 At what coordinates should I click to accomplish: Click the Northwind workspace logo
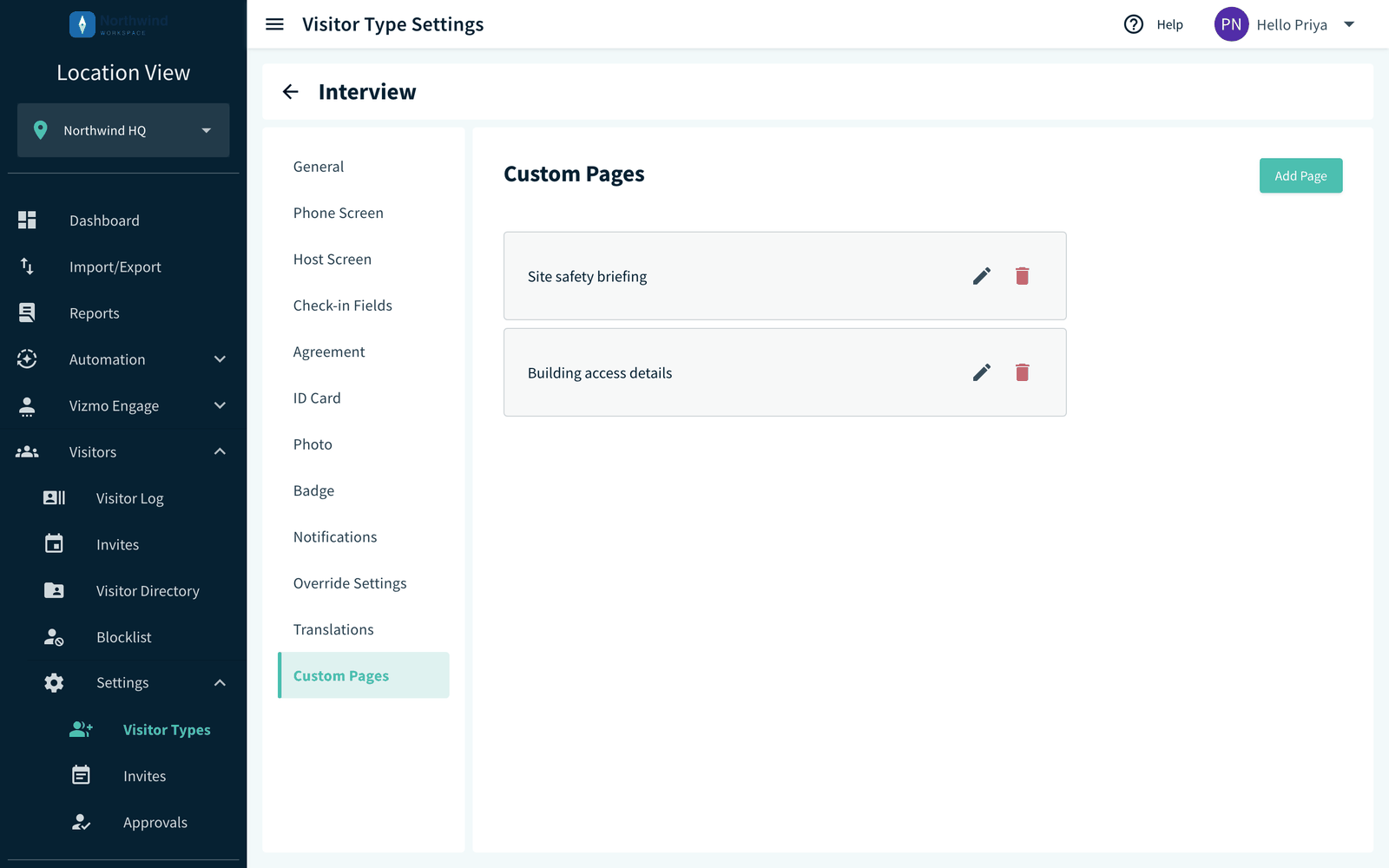click(118, 24)
